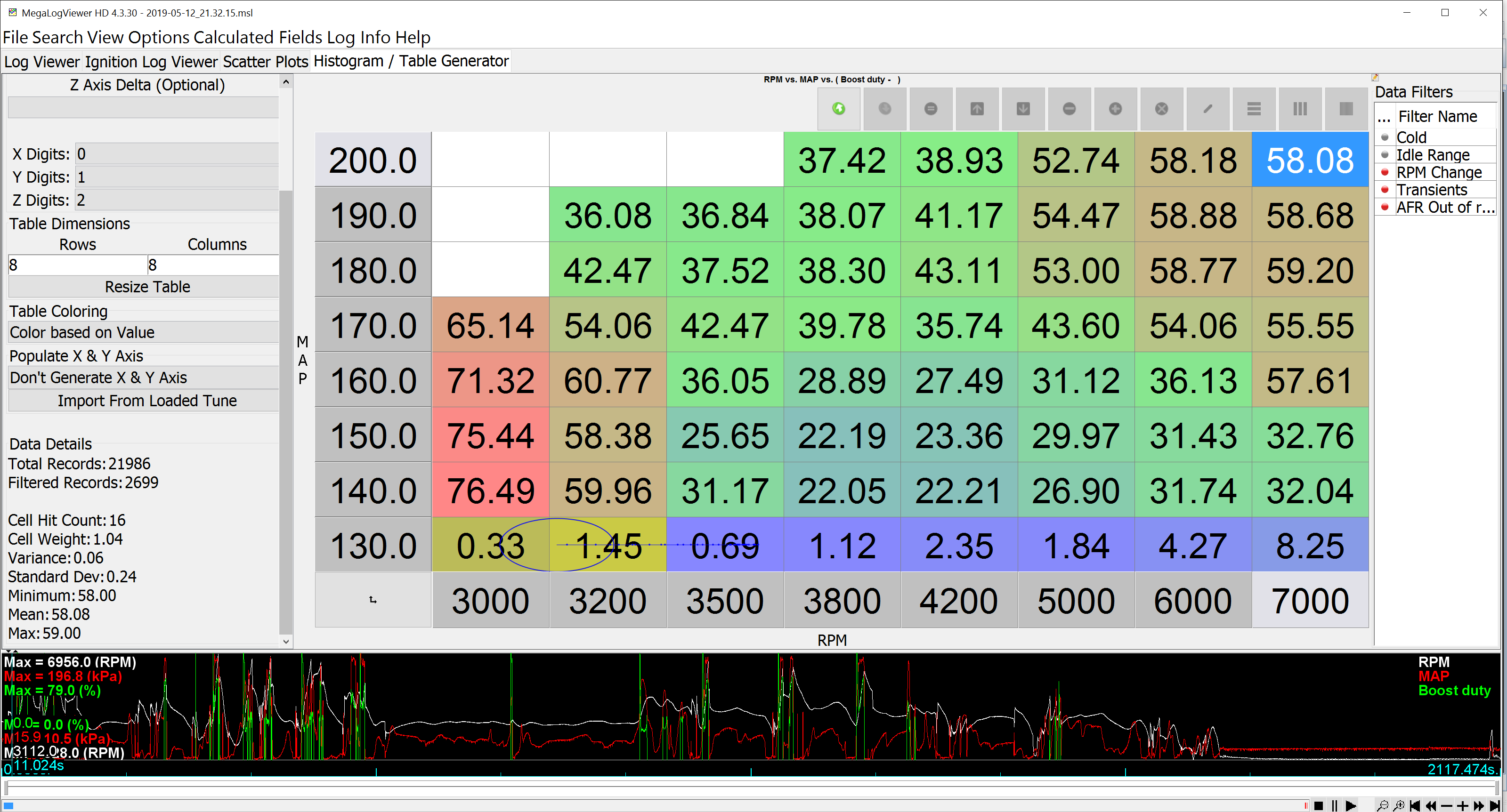Click the circled plus increment icon

pyautogui.click(x=1115, y=109)
